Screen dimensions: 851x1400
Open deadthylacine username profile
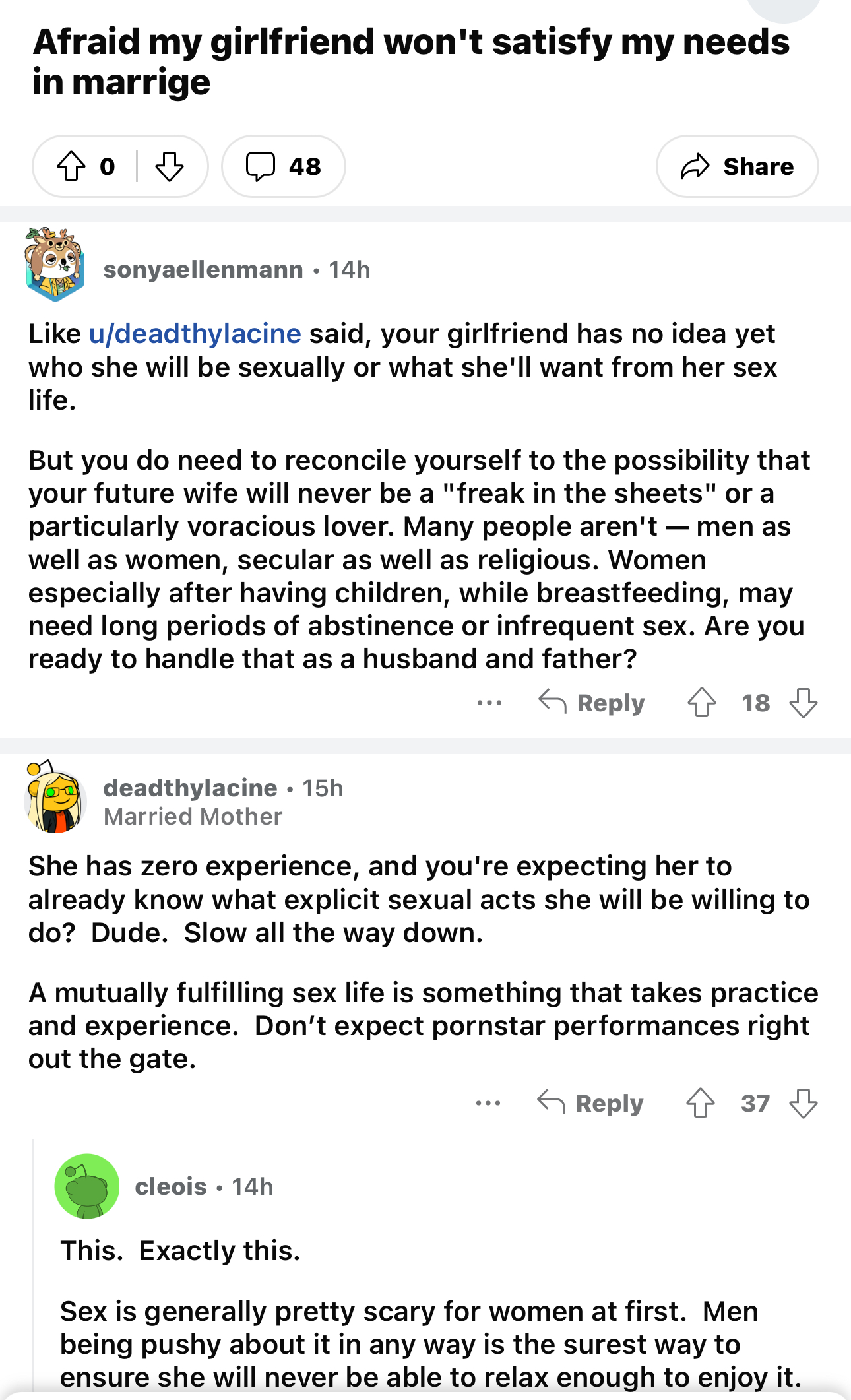(191, 788)
